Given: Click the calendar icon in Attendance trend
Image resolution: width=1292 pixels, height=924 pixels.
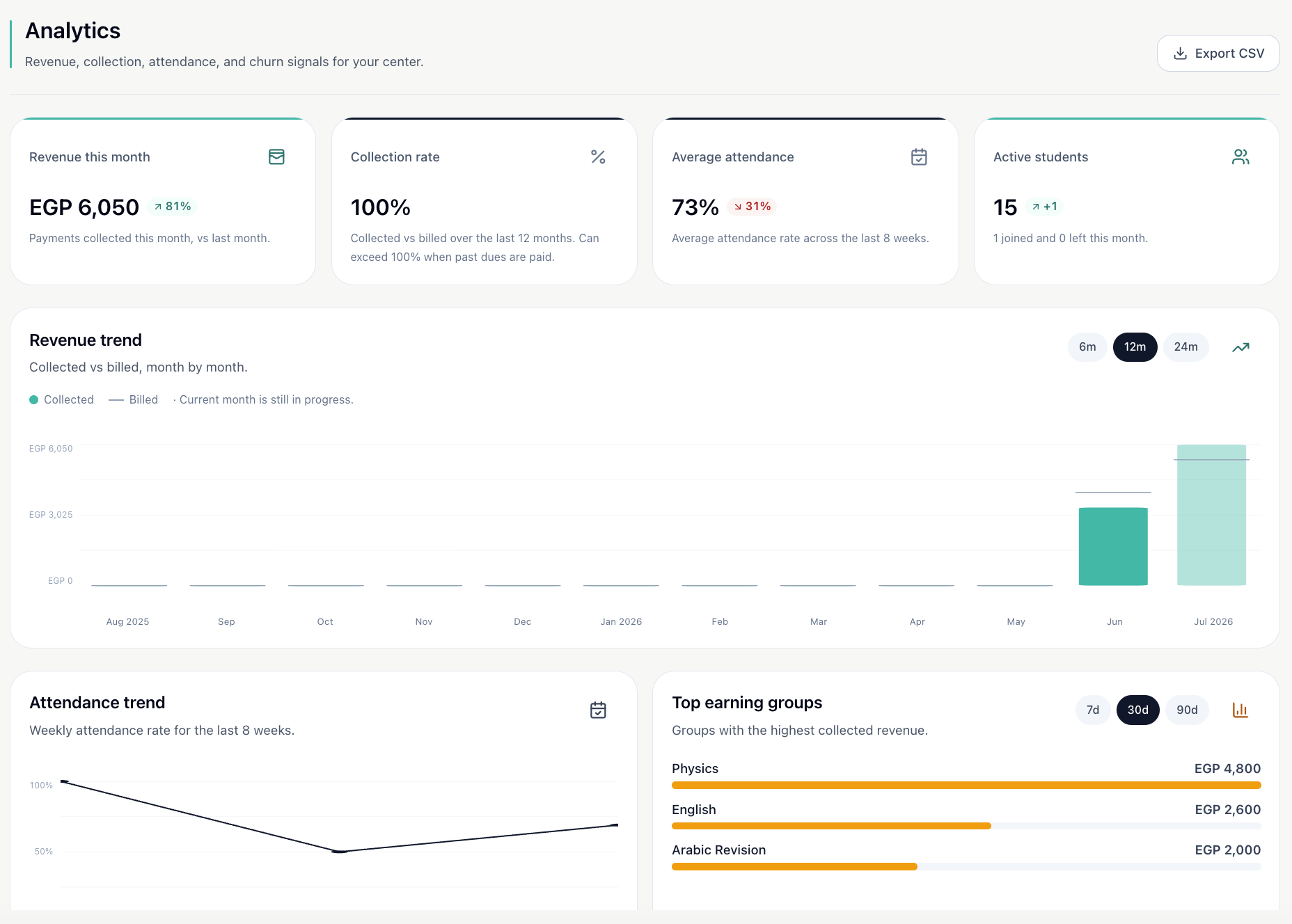Looking at the screenshot, I should pyautogui.click(x=598, y=710).
